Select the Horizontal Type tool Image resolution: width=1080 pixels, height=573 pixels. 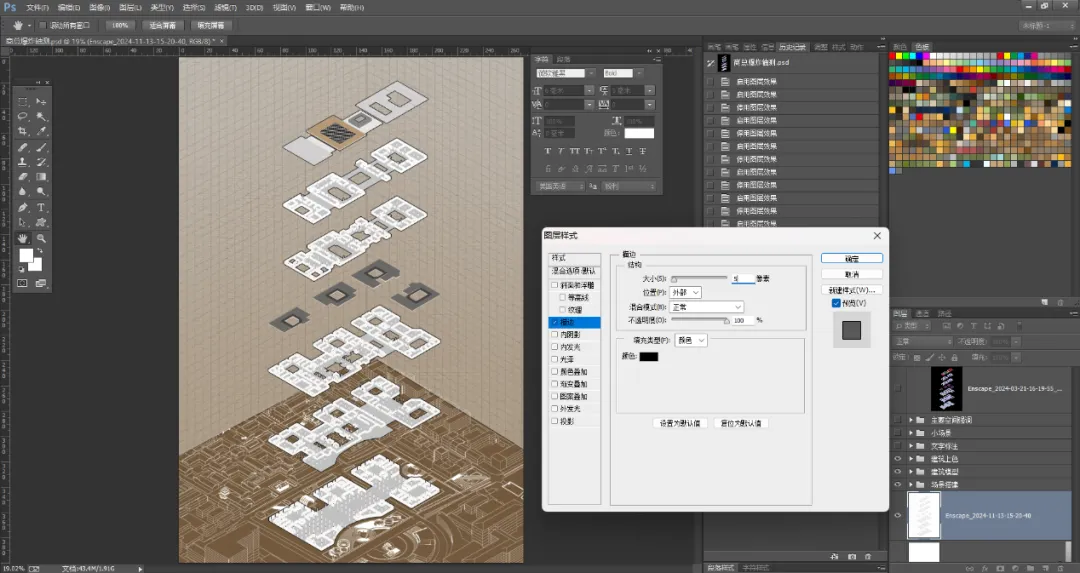click(41, 207)
